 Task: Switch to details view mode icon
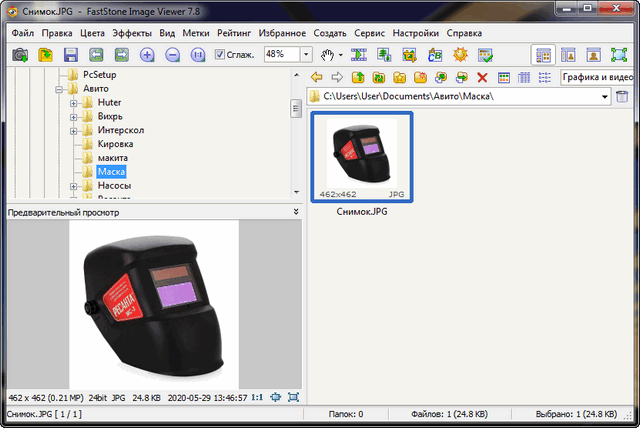(524, 77)
